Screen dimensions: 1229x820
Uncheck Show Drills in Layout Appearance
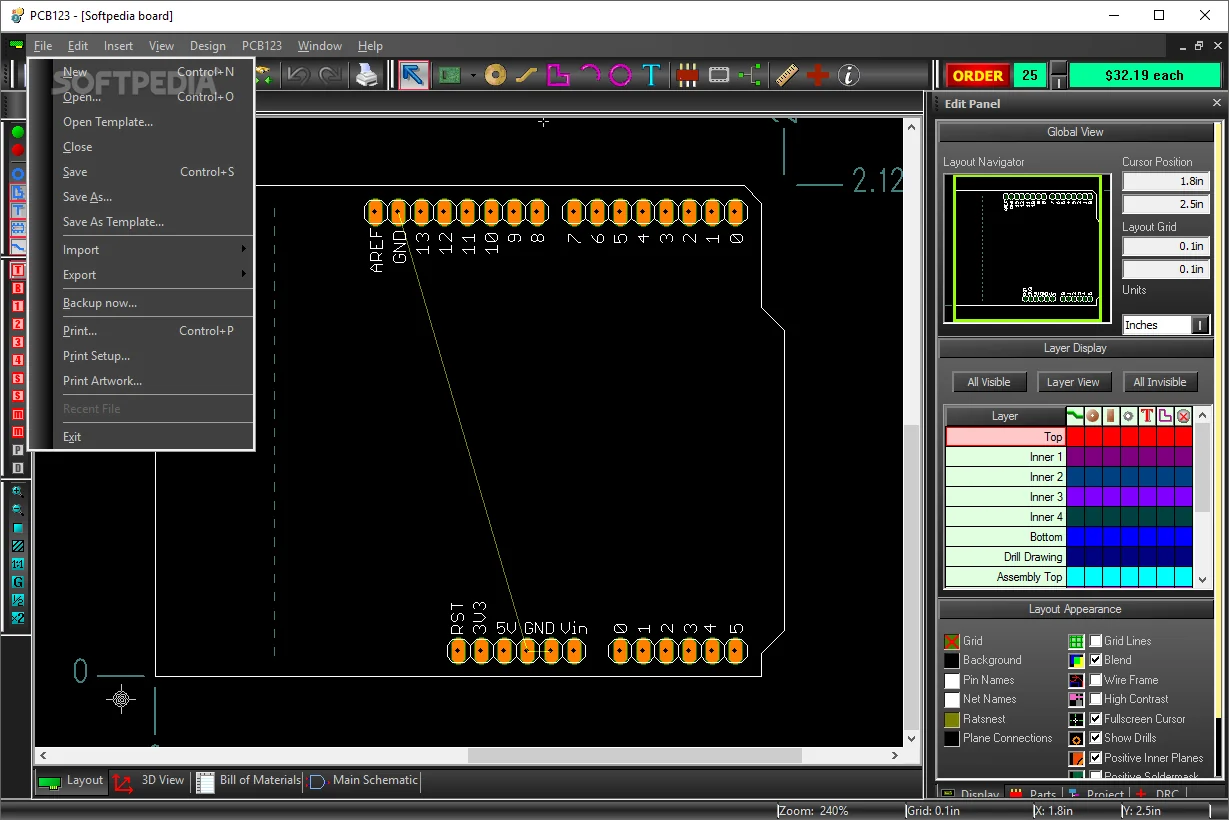click(1093, 738)
